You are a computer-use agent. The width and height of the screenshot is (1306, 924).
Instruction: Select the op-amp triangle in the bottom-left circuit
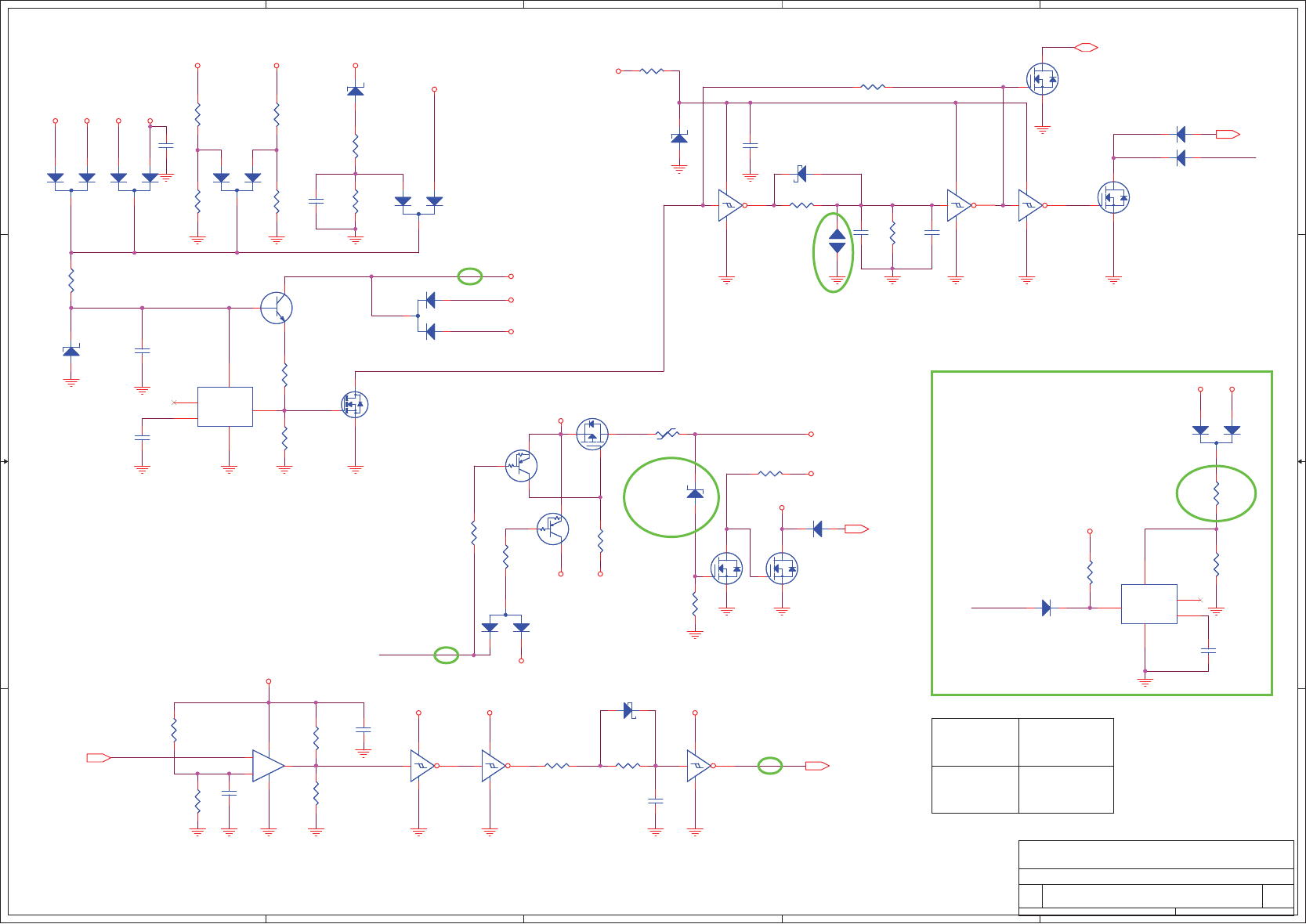coord(268,766)
